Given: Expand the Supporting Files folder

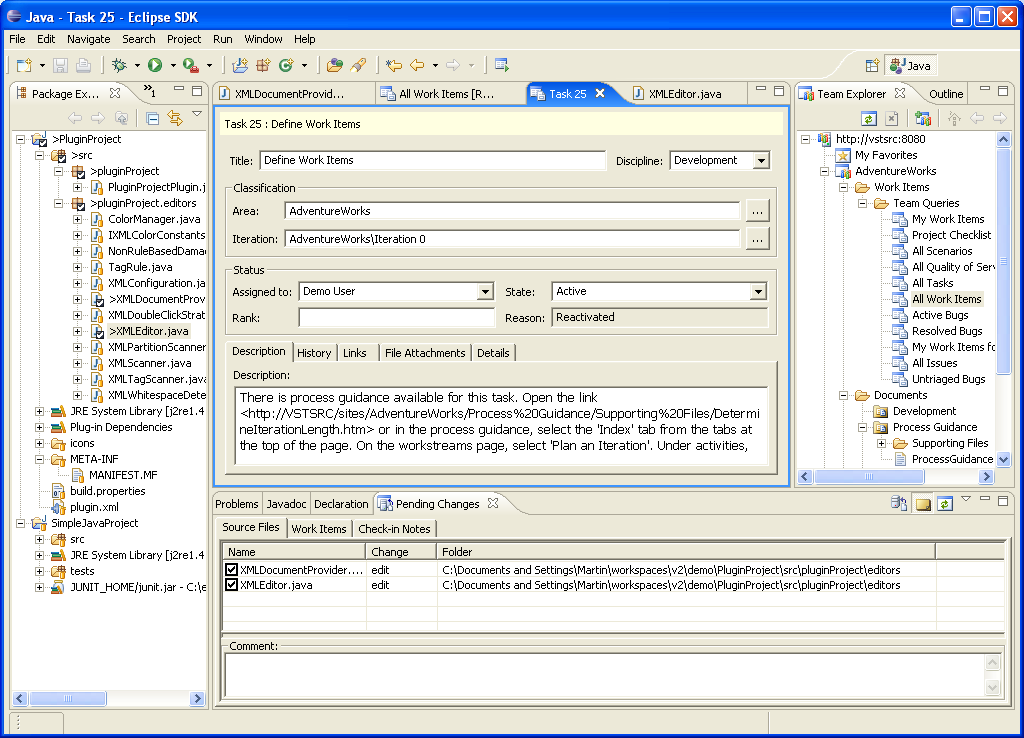Looking at the screenshot, I should tap(881, 443).
